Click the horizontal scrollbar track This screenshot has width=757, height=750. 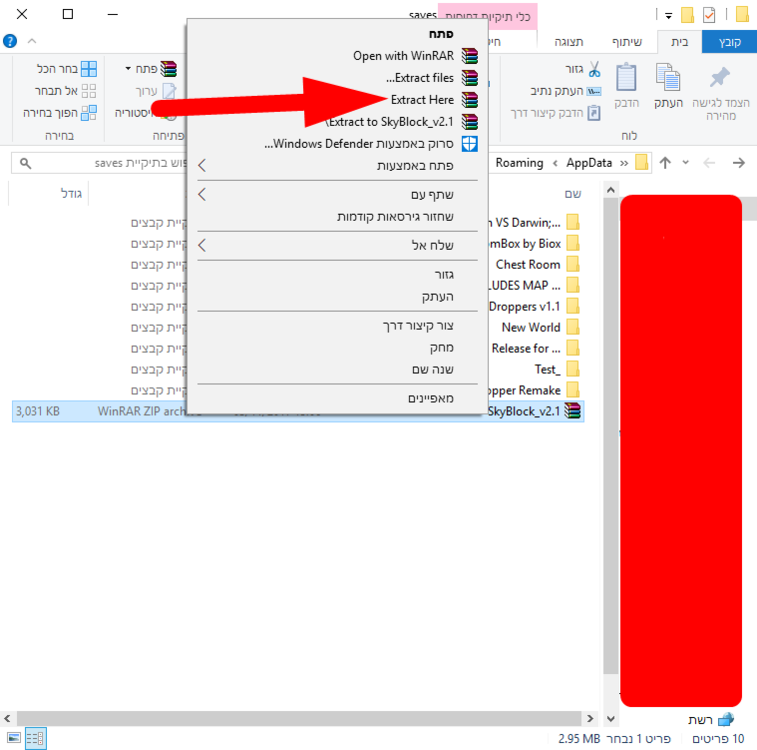point(299,718)
